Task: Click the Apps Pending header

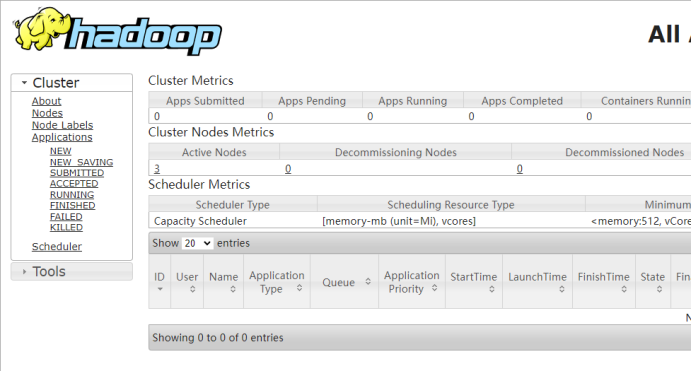Action: click(x=312, y=101)
